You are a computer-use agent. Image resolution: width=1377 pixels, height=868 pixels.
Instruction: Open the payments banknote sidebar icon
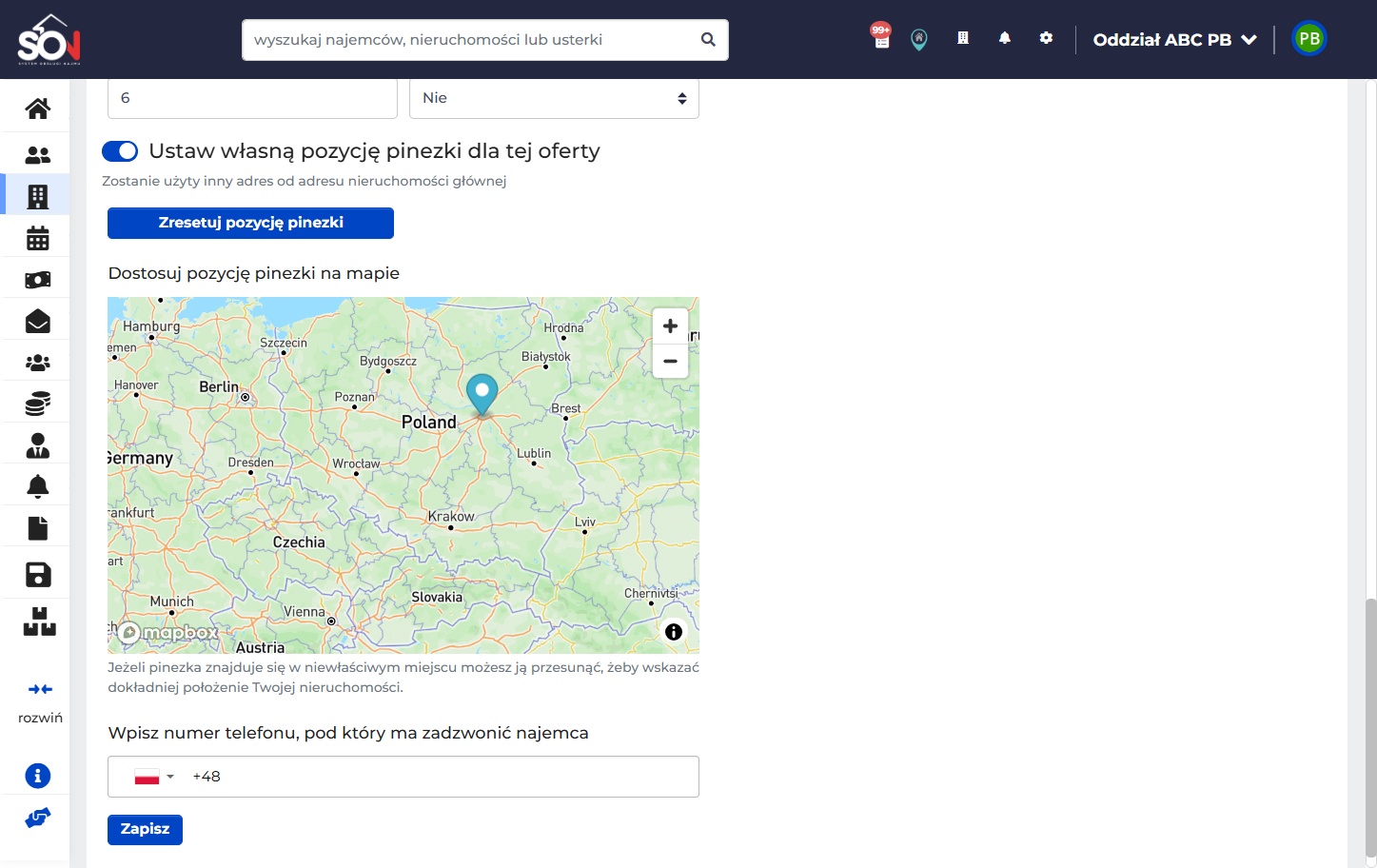[37, 280]
